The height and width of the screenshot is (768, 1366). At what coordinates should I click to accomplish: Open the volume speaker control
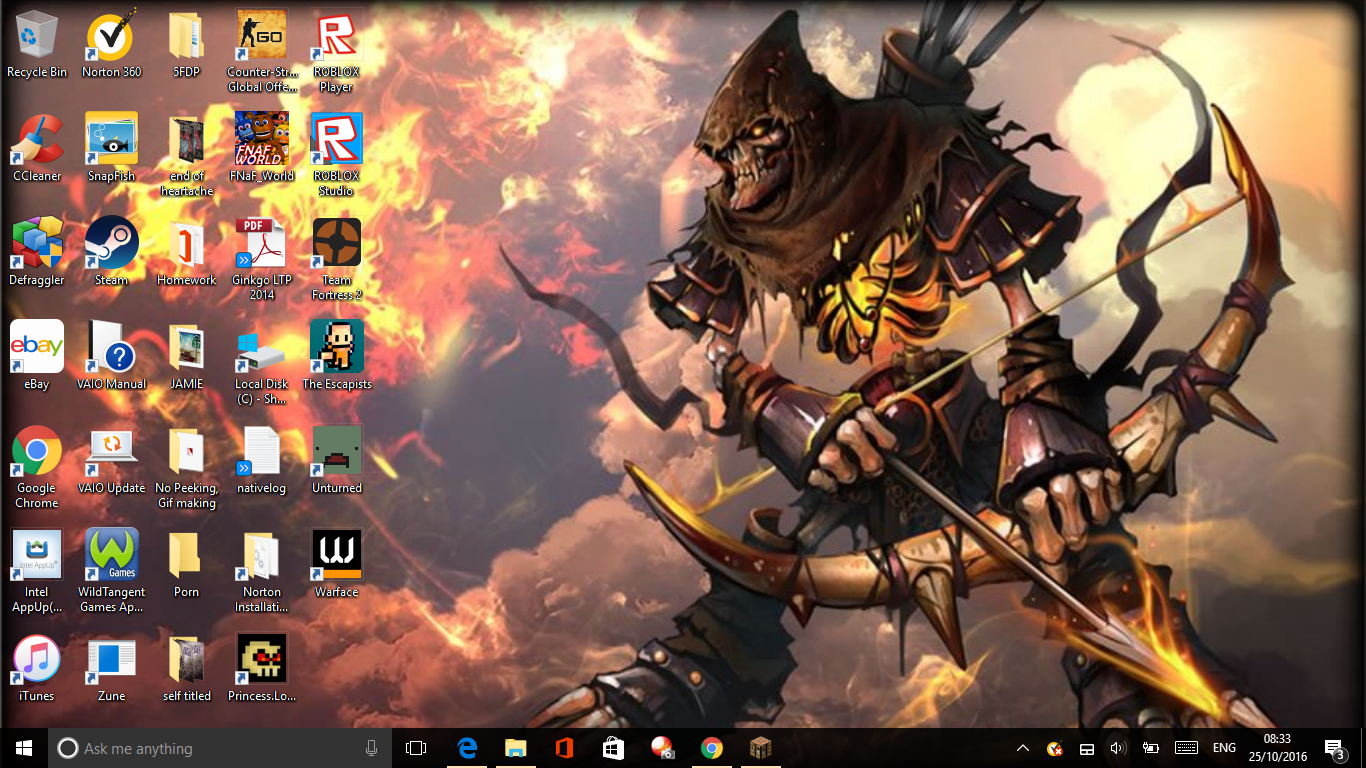pos(1118,748)
